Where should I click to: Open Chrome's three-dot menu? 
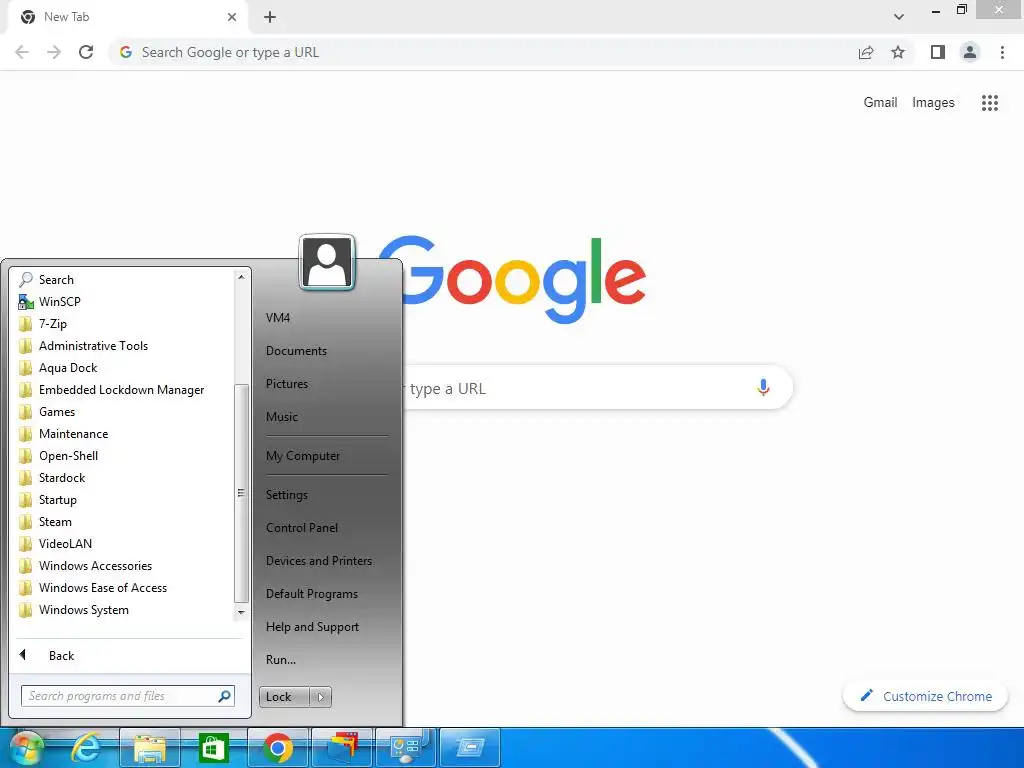(1002, 52)
